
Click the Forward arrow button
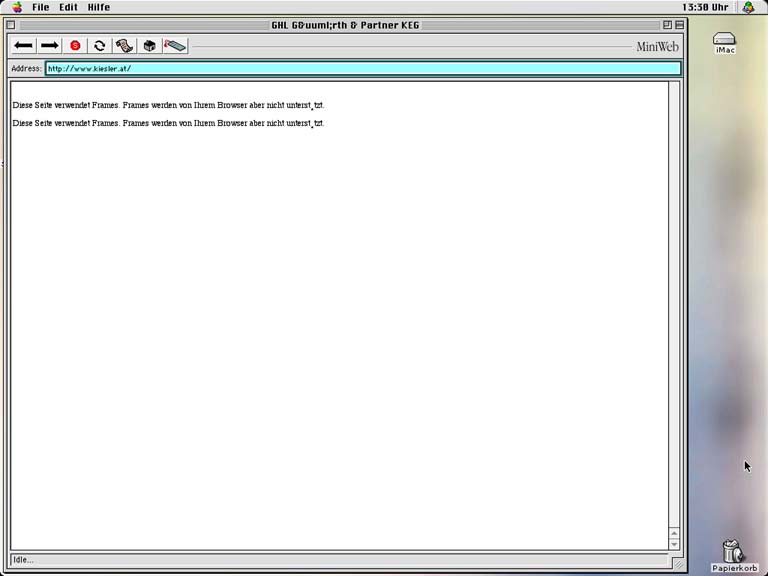50,46
